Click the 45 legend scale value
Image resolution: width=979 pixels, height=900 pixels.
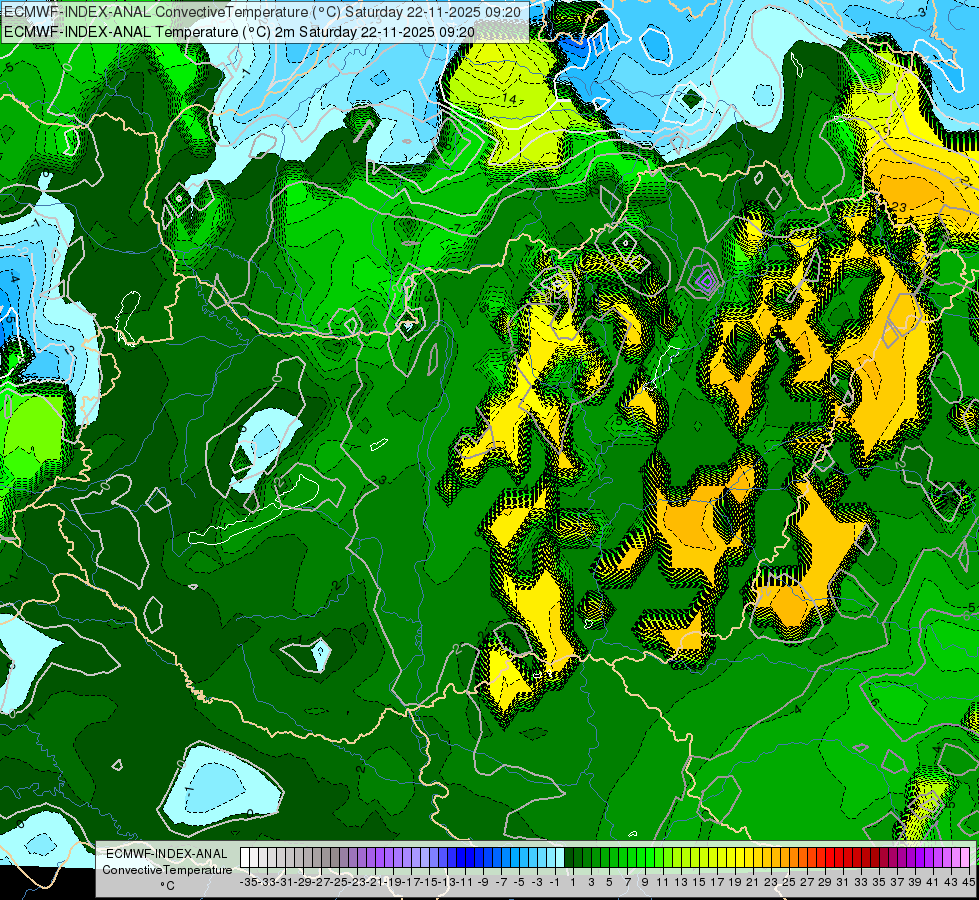pos(968,882)
